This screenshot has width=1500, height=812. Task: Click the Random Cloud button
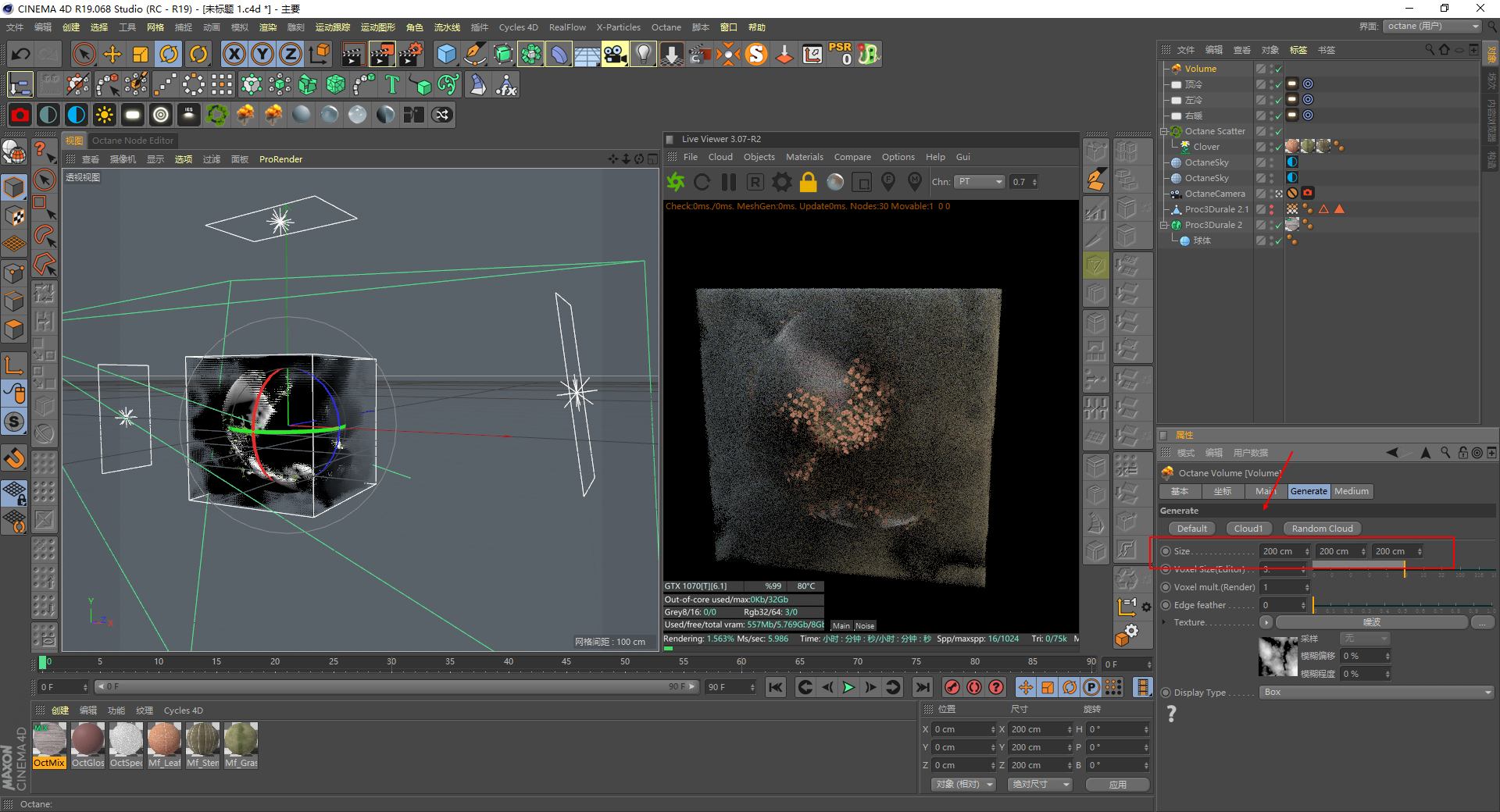pos(1322,529)
